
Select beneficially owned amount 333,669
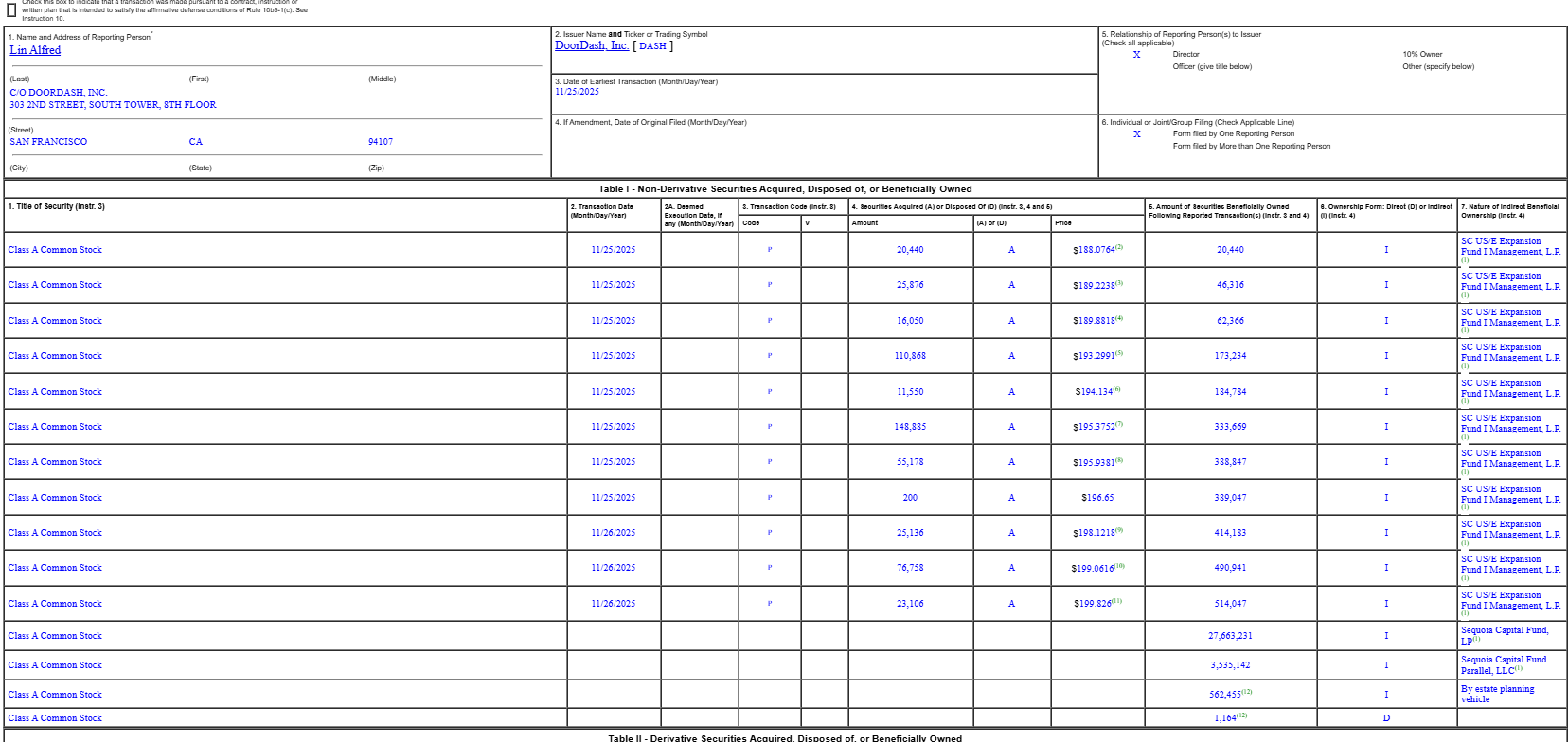point(1230,427)
